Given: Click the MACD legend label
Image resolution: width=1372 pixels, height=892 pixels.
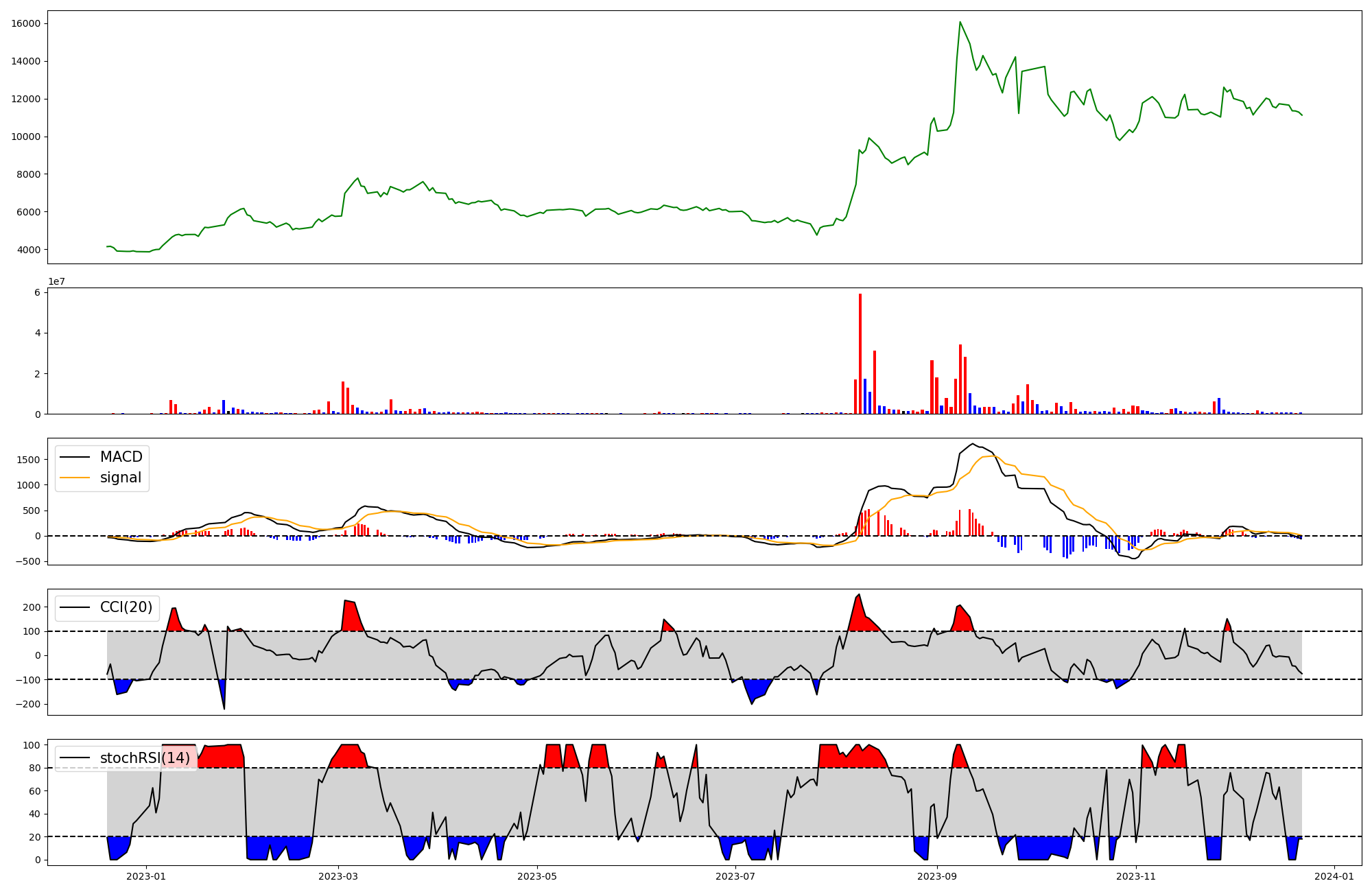Looking at the screenshot, I should pos(121,457).
